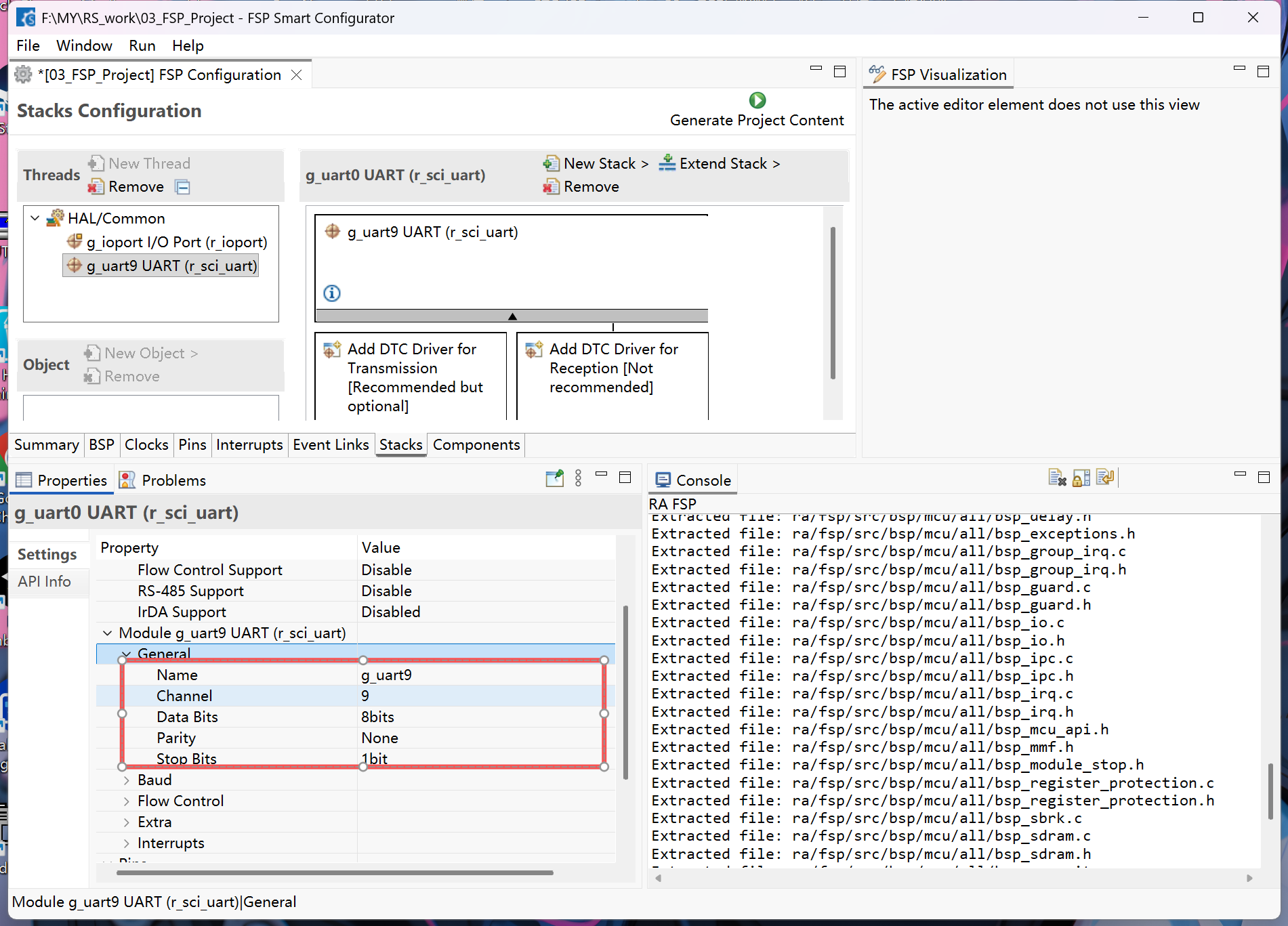Click the New Stack icon
Viewport: 1288px width, 926px height.
point(551,163)
